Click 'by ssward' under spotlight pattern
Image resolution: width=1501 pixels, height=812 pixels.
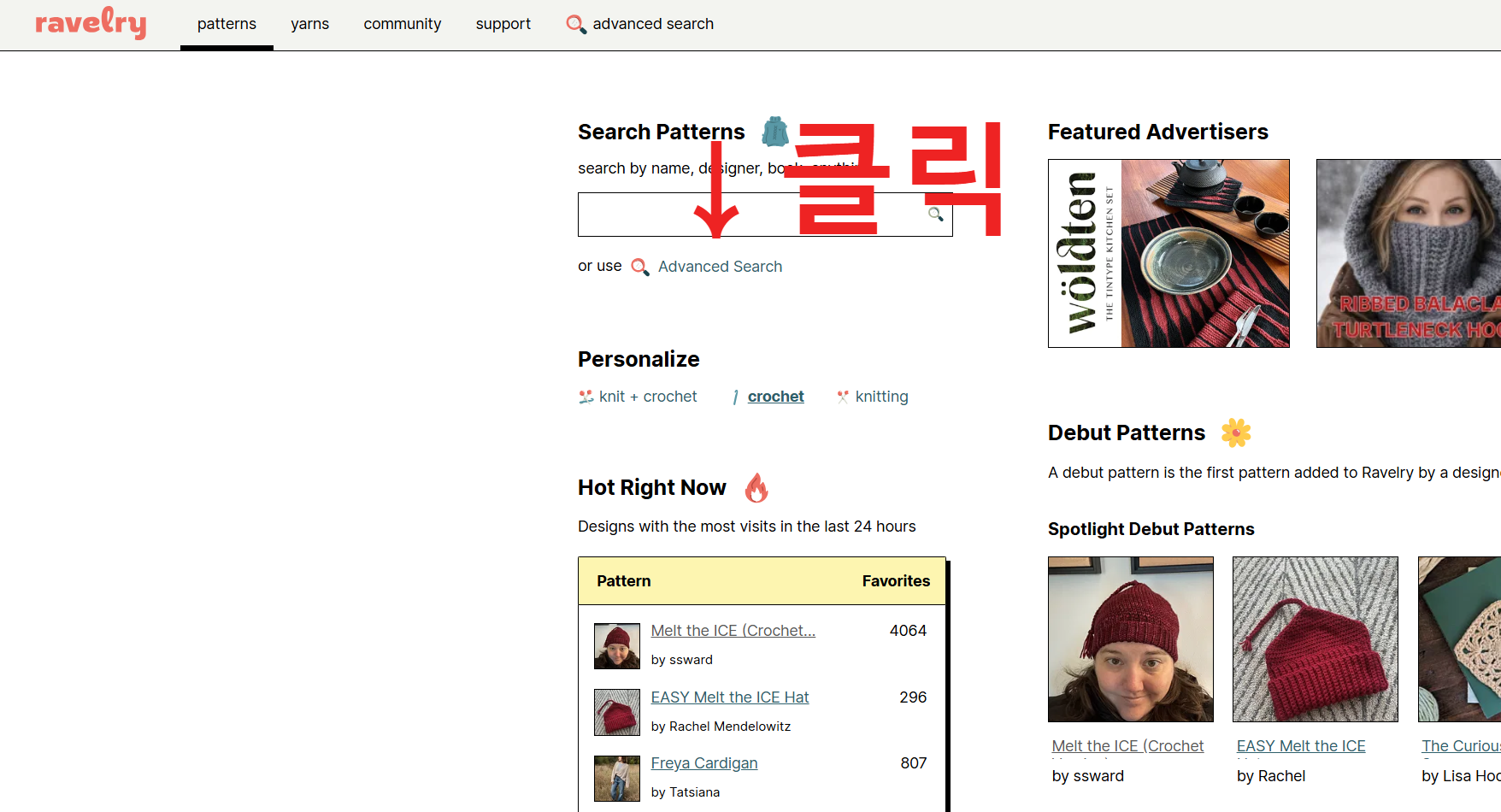1088,776
